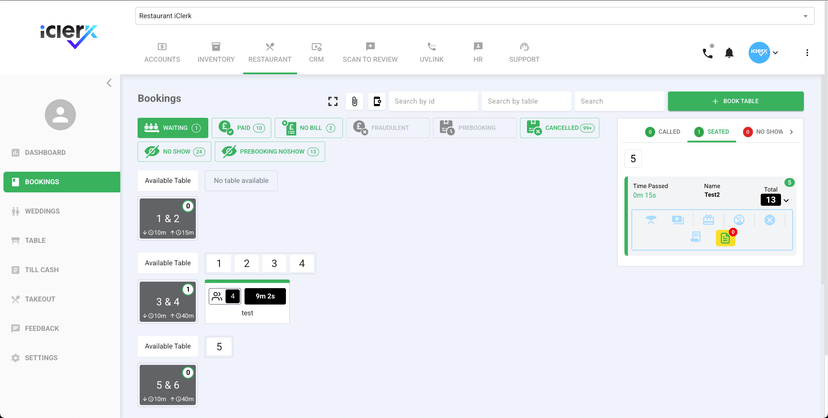This screenshot has width=828, height=418.
Task: Toggle the Waiting filter
Action: click(x=172, y=128)
